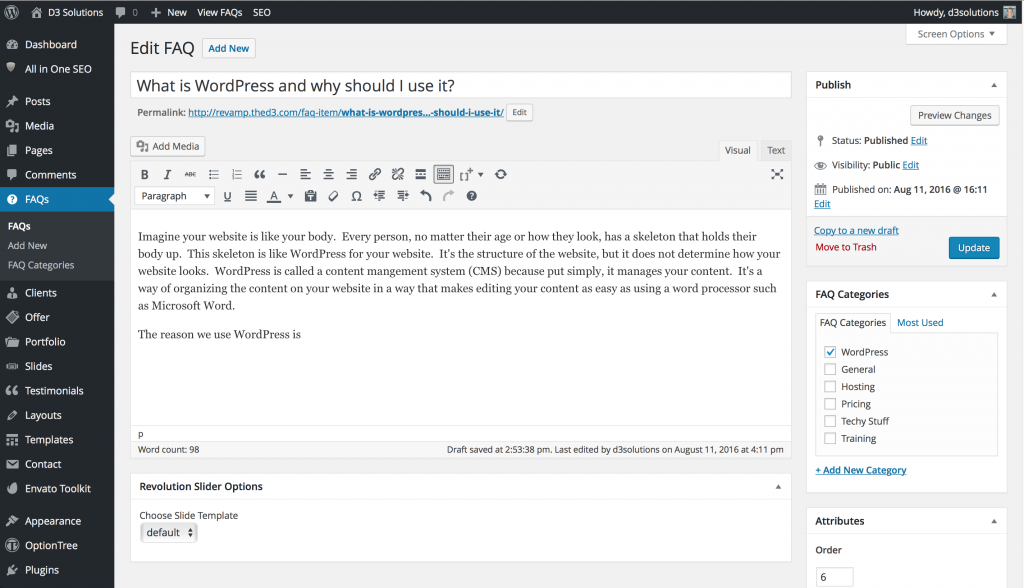
Task: Collapse the Publish box
Action: 994,85
